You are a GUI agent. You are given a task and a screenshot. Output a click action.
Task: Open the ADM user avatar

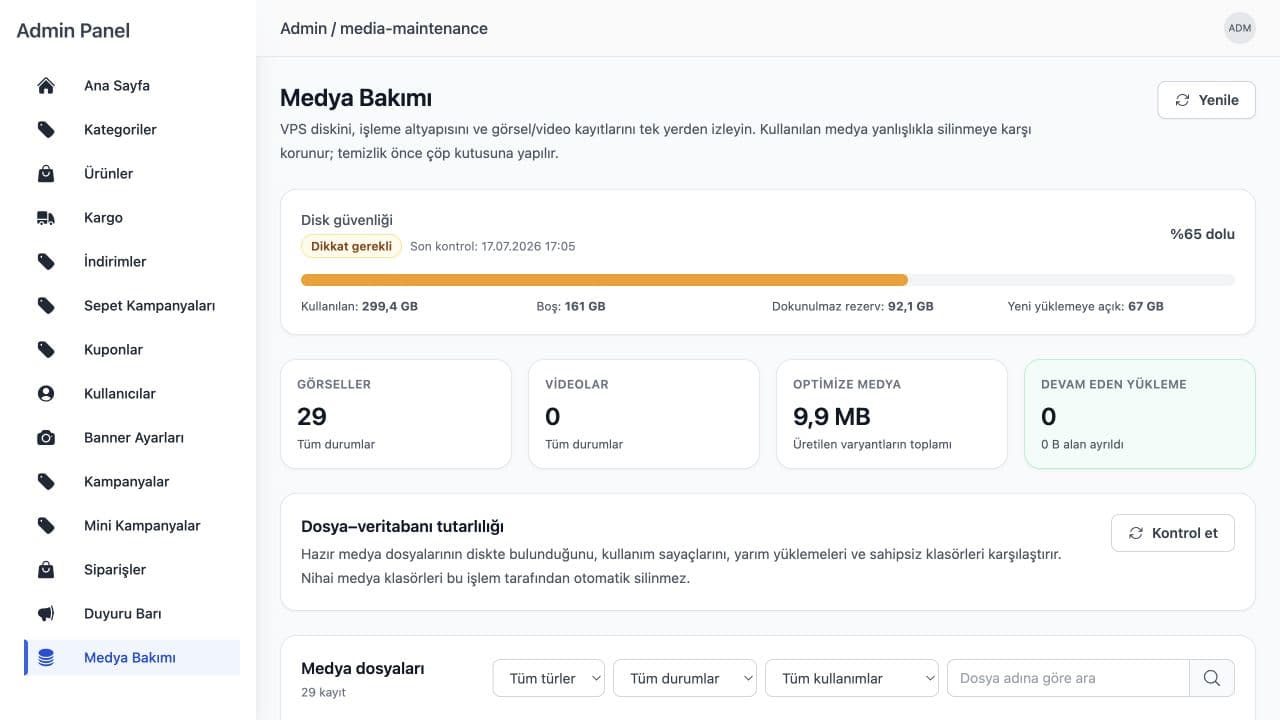[x=1240, y=28]
